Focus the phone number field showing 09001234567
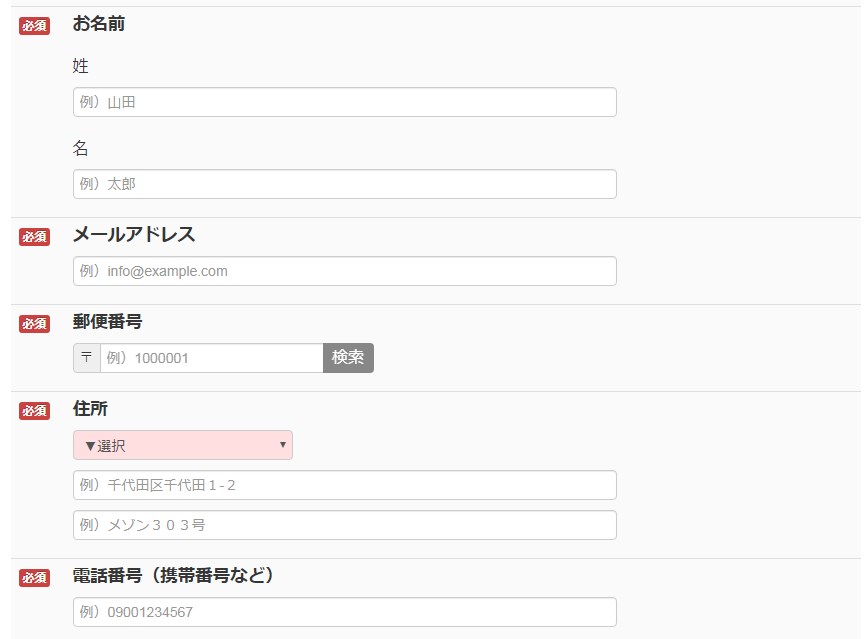The width and height of the screenshot is (868, 639). pos(344,612)
